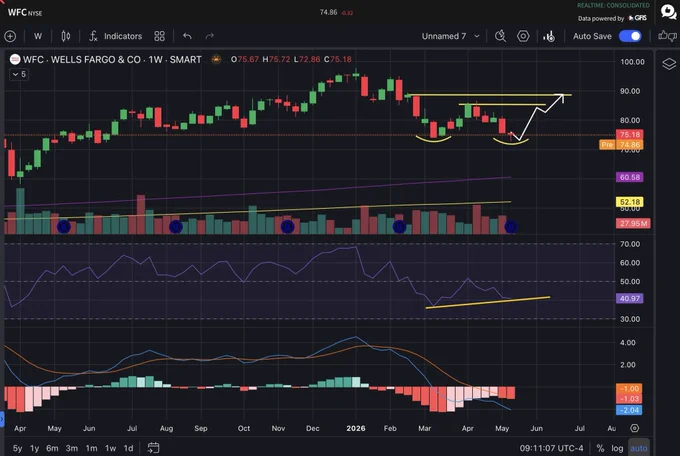Click the dividend marker near May 2025
Image resolution: width=680 pixels, height=456 pixels.
coord(64,226)
